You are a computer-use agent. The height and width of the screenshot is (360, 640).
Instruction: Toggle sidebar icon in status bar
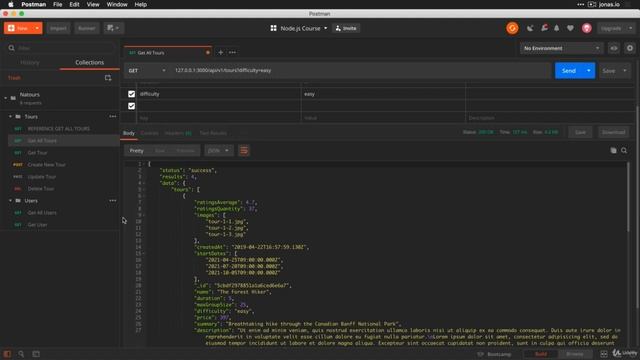click(7, 354)
